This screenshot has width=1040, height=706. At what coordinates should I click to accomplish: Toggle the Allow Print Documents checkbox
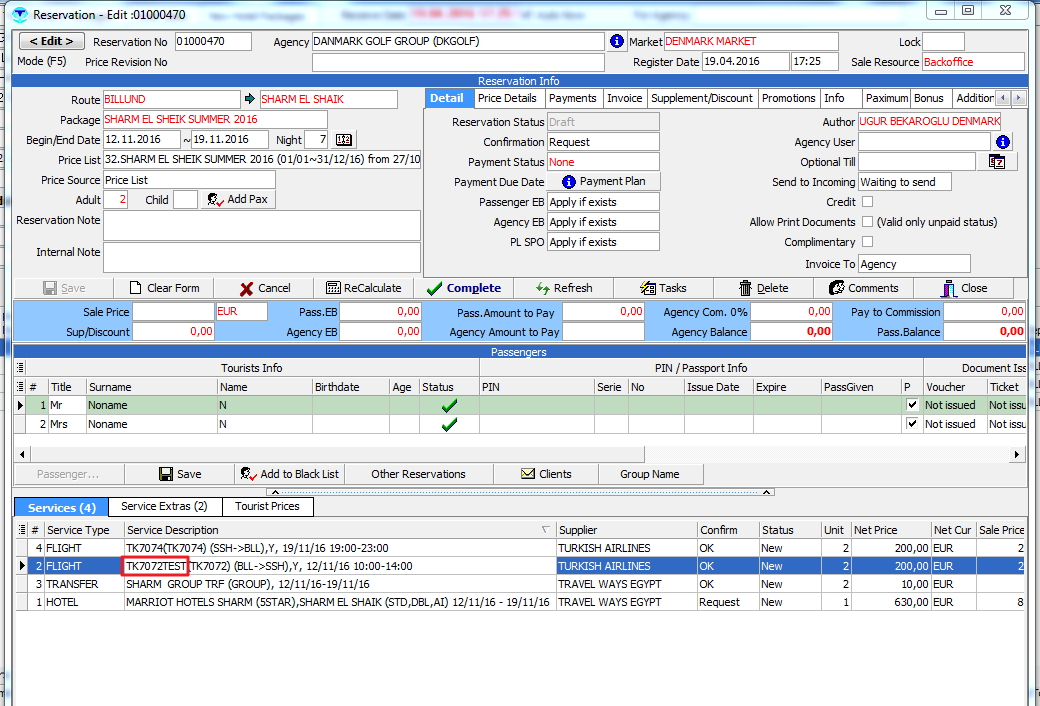click(867, 222)
